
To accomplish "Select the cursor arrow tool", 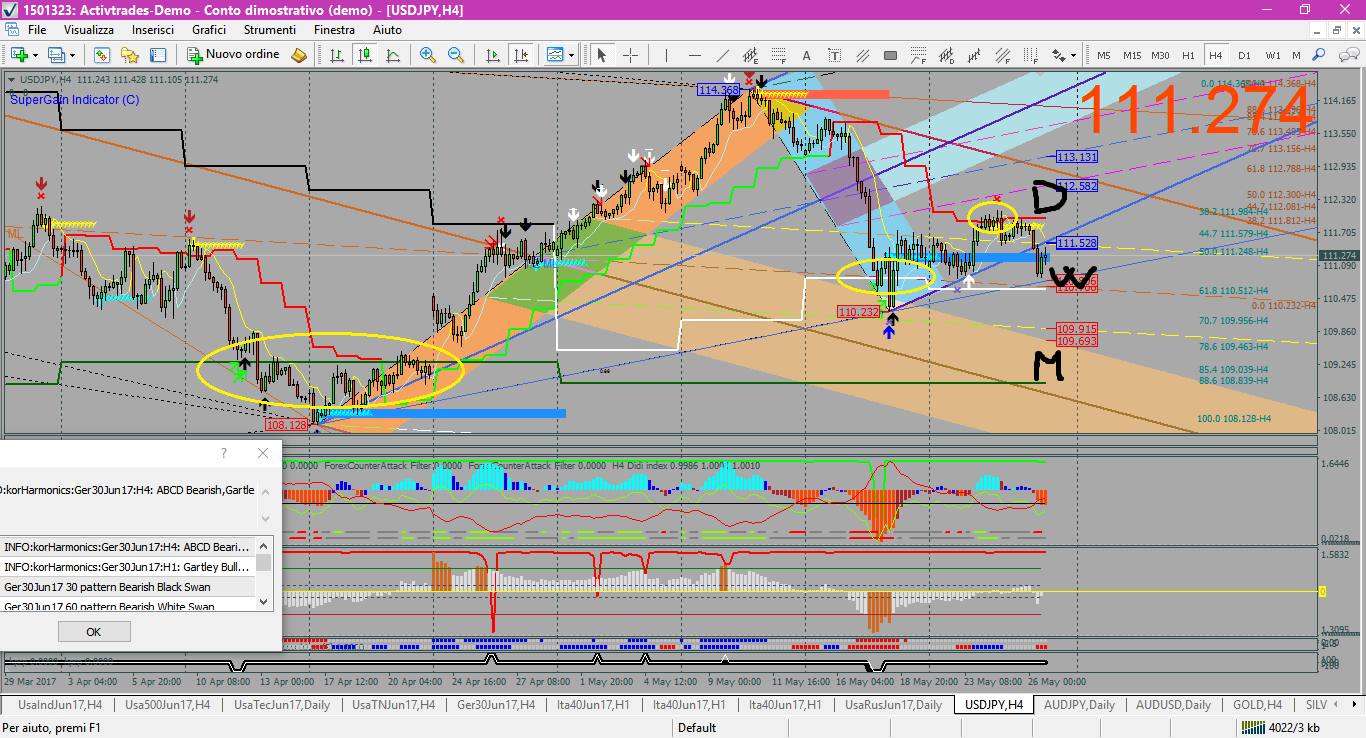I will [x=602, y=55].
